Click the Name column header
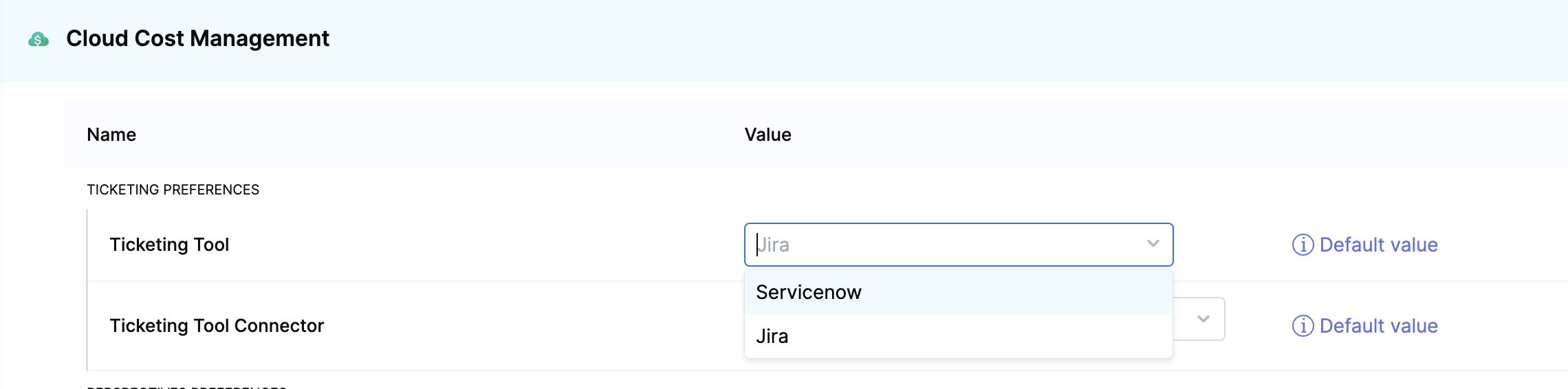The height and width of the screenshot is (389, 1568). [x=111, y=135]
